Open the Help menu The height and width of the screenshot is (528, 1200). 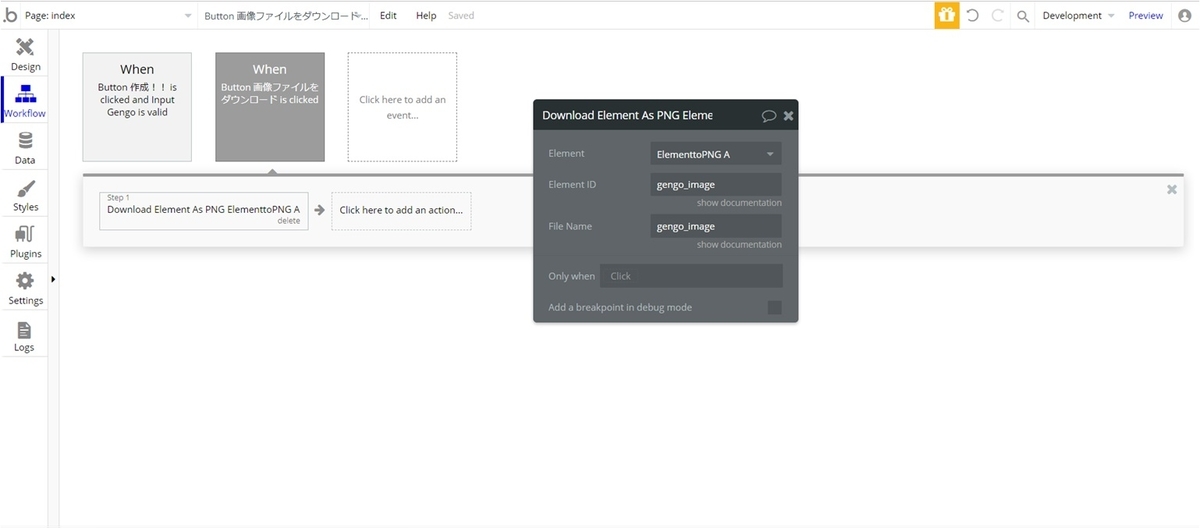426,16
